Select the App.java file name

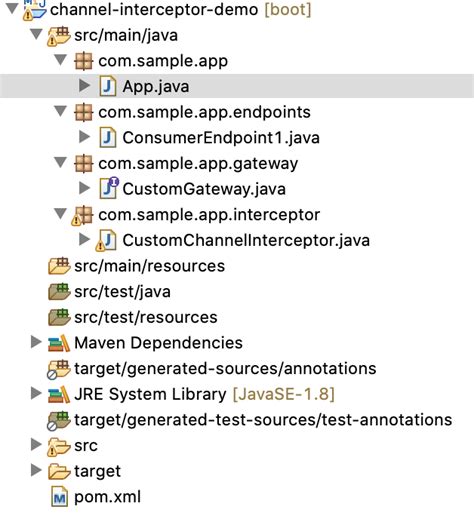click(x=156, y=87)
